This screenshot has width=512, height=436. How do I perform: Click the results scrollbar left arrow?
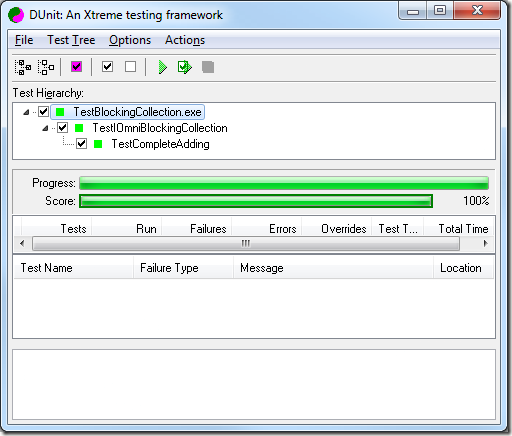tap(22, 244)
